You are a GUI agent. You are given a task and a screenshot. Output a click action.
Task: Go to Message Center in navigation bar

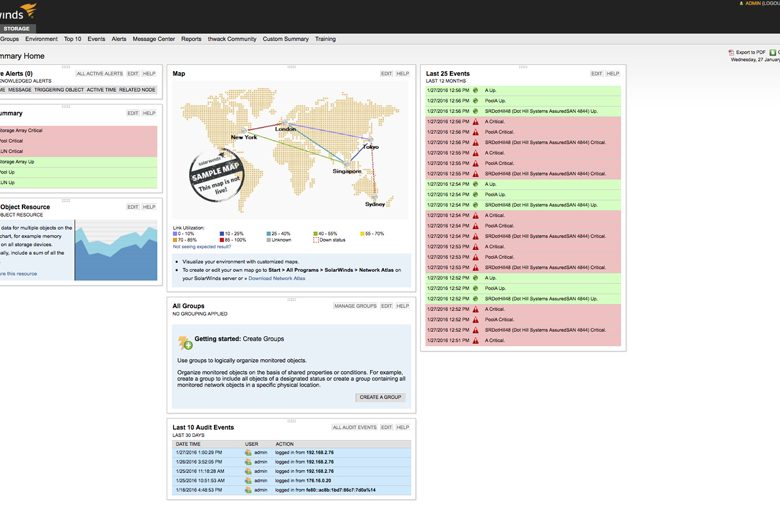[x=154, y=39]
